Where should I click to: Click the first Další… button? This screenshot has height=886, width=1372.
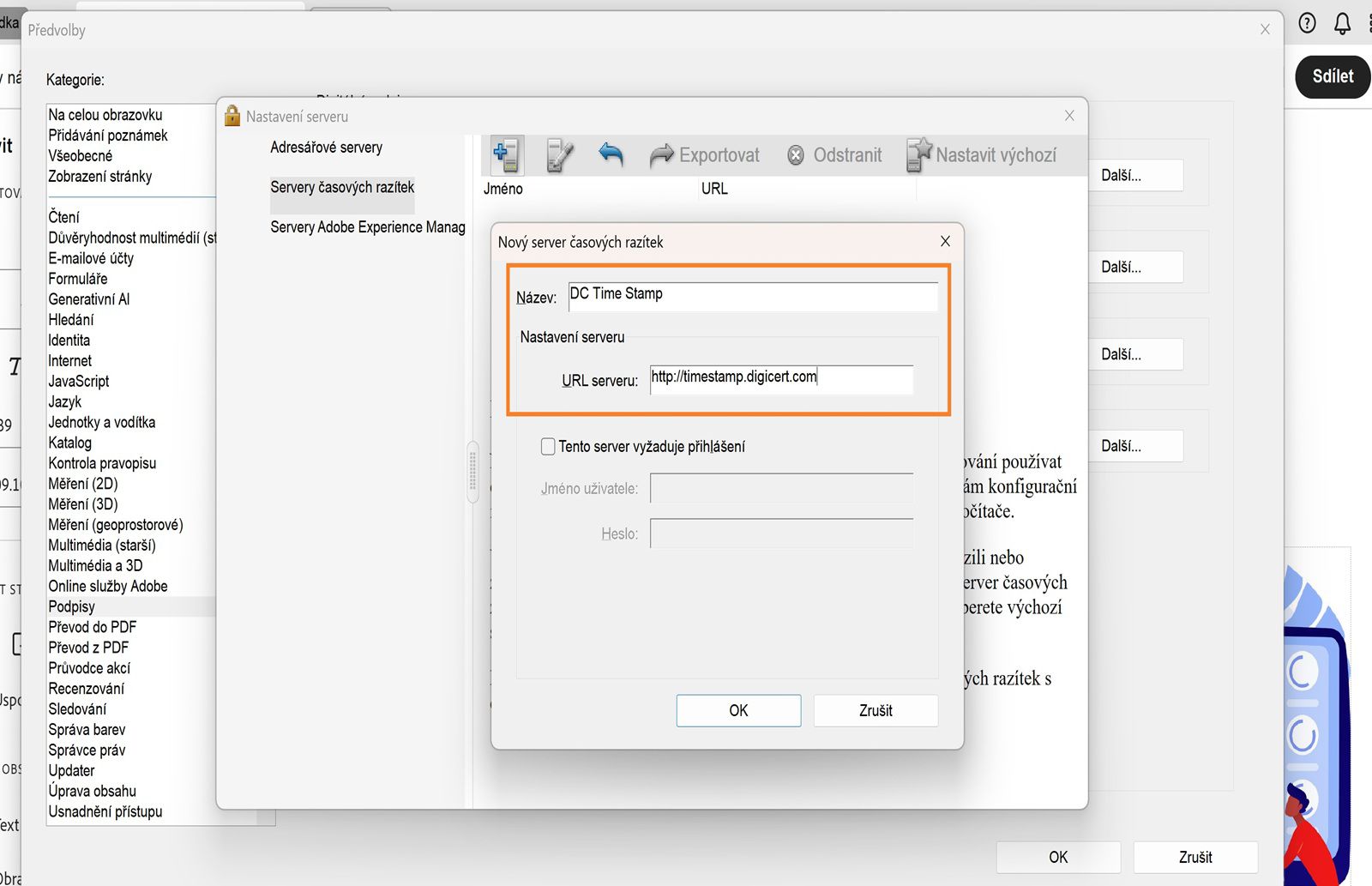1134,175
